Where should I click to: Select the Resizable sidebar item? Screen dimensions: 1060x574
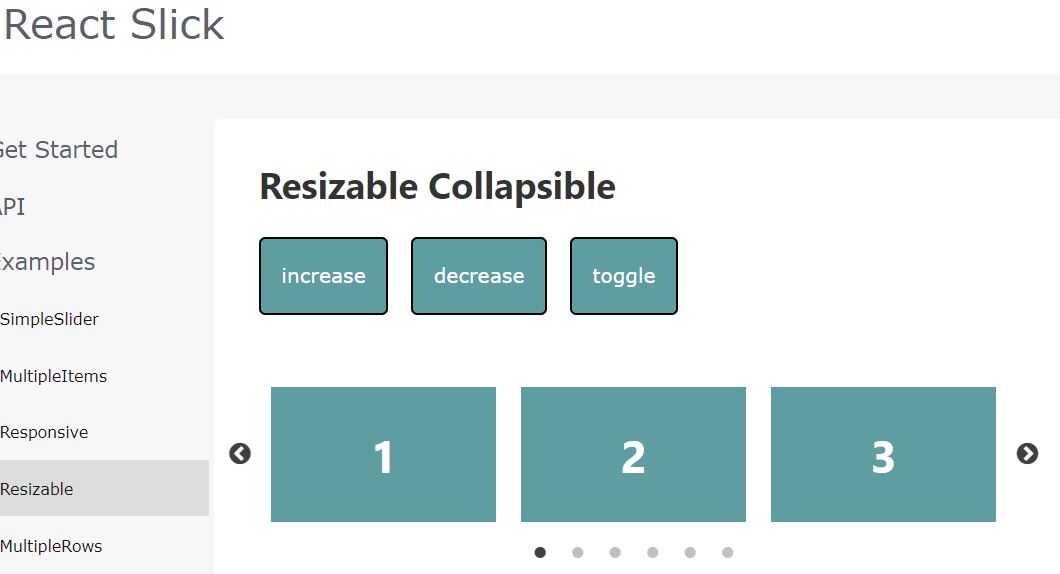[x=104, y=488]
